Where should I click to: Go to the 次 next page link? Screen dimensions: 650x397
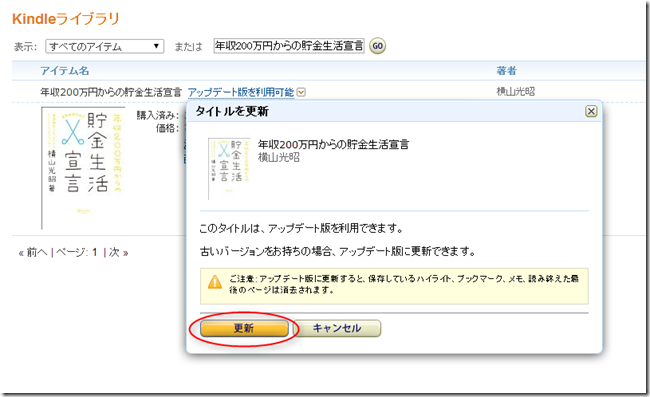(x=119, y=252)
